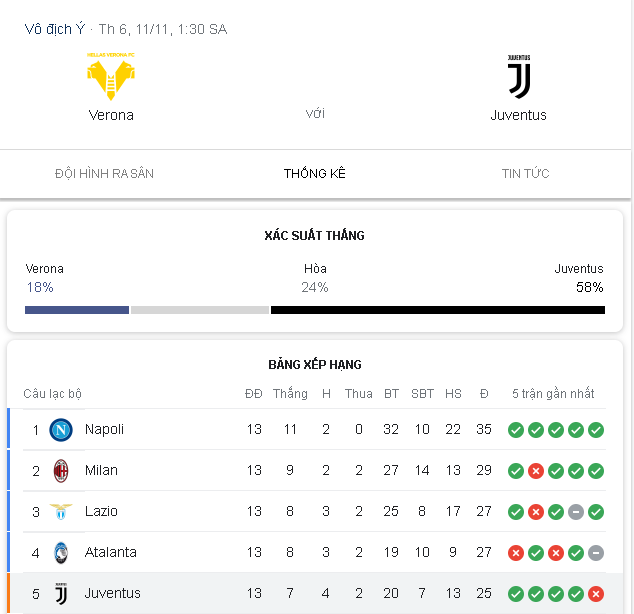Screen dimensions: 634x614
Task: Open the Napoli team name link
Action: click(104, 429)
